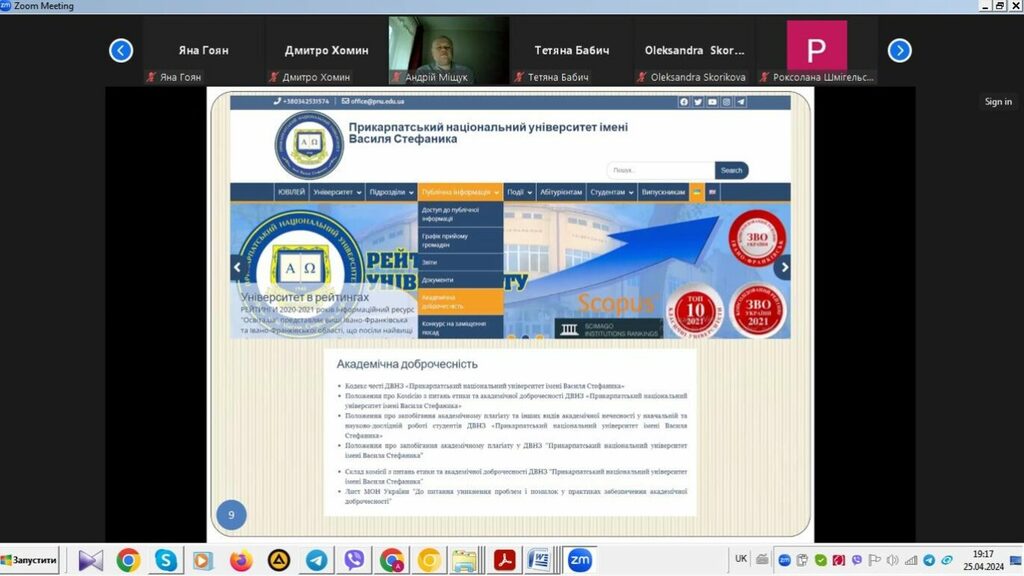The height and width of the screenshot is (576, 1024).
Task: Click the Telegram icon in website header
Action: [741, 101]
